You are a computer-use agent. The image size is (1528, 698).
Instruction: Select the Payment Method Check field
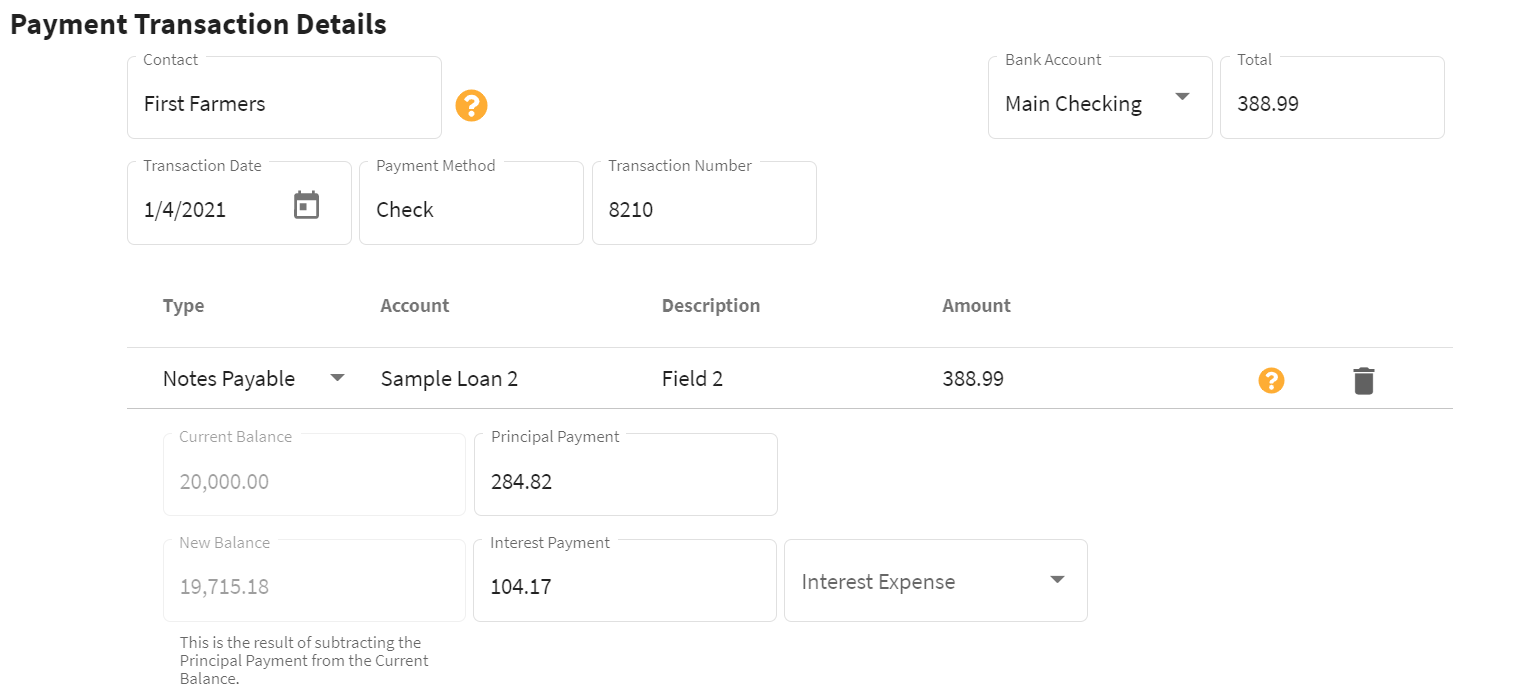point(471,203)
